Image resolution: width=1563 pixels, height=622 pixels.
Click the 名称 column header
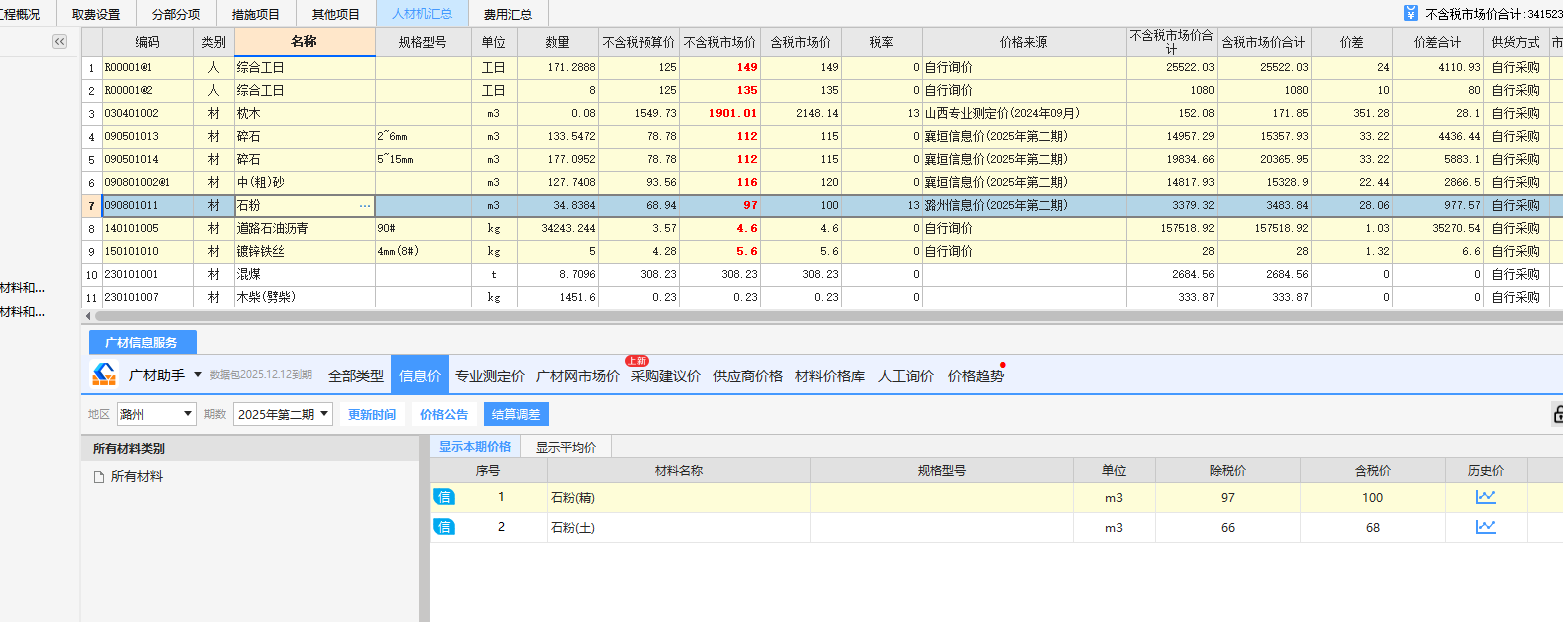[304, 42]
